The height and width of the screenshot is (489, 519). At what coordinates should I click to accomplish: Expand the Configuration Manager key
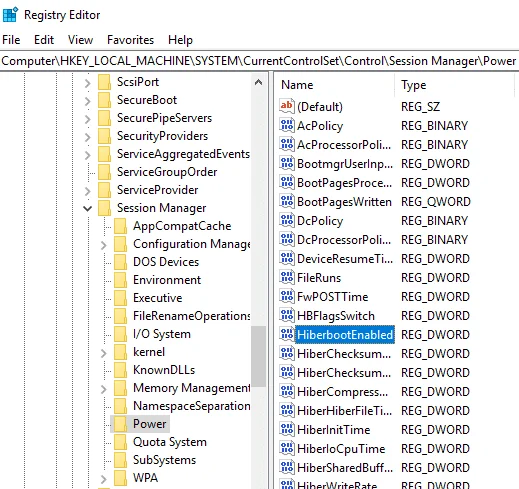[x=104, y=245]
